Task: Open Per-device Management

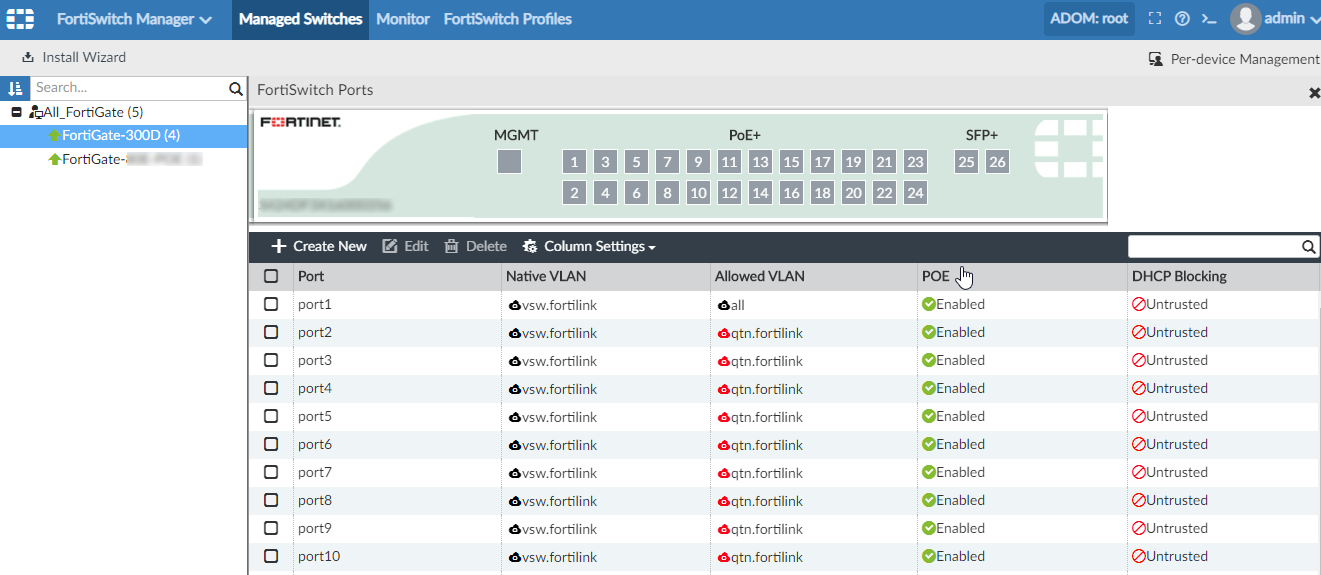Action: coord(1234,59)
